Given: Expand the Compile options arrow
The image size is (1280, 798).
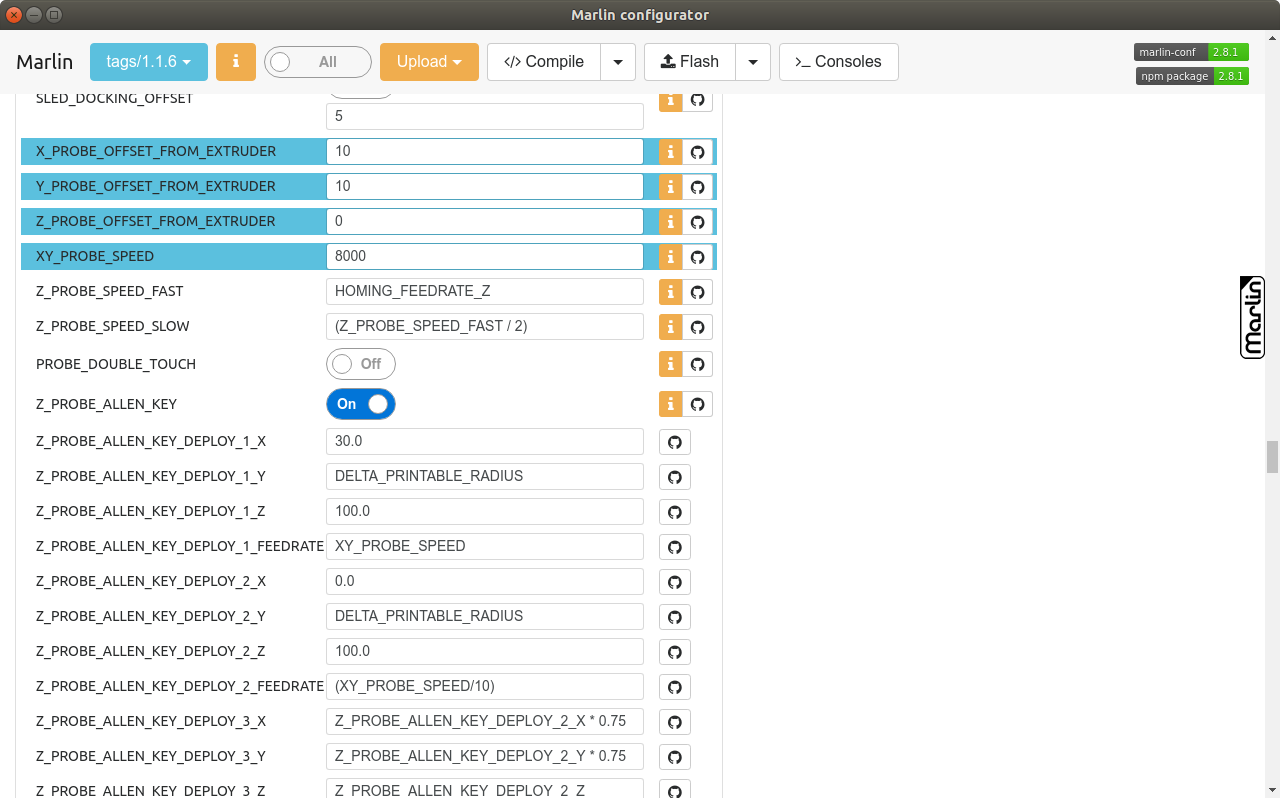Looking at the screenshot, I should [618, 61].
